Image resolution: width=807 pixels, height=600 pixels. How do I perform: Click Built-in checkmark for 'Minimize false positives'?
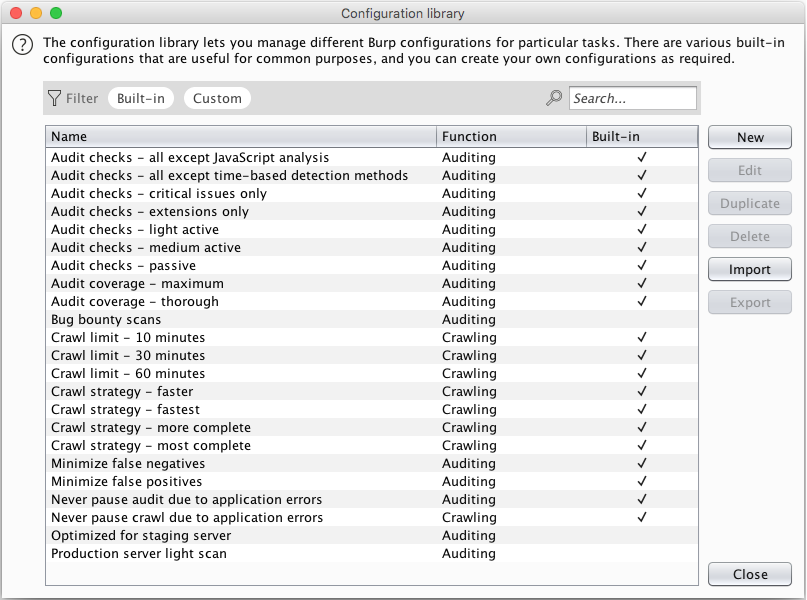click(642, 481)
